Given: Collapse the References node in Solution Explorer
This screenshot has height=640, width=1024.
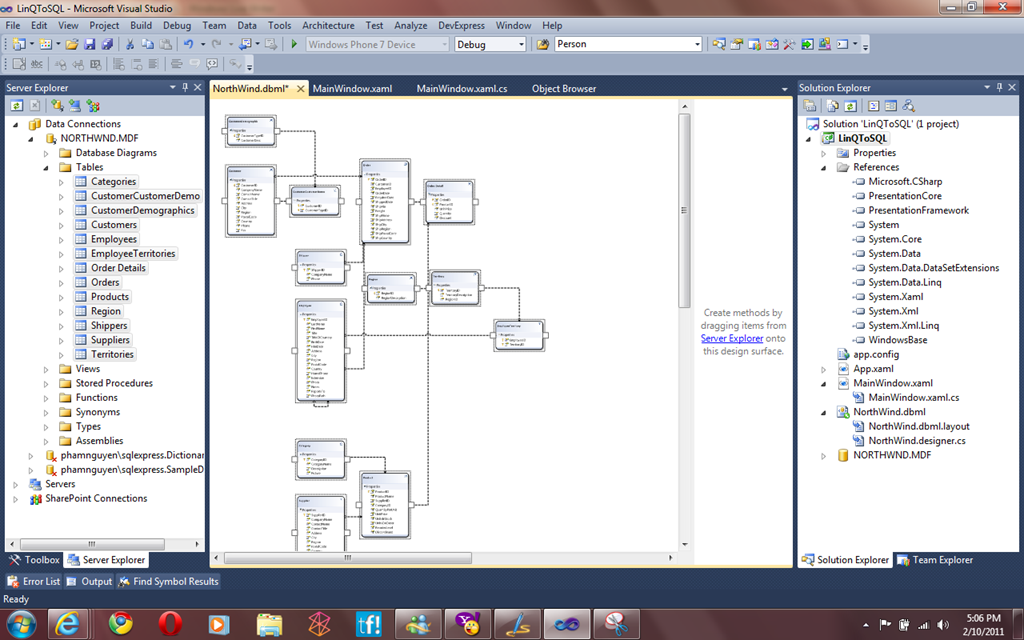Looking at the screenshot, I should (824, 167).
